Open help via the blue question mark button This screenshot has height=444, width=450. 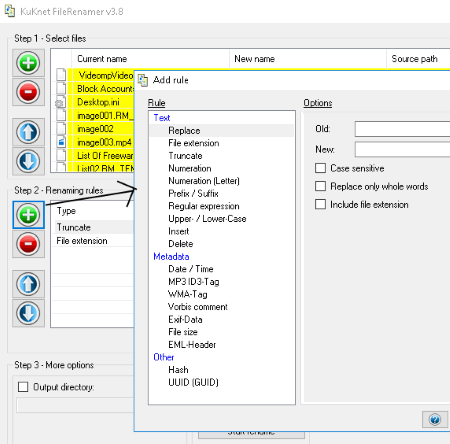pyautogui.click(x=435, y=419)
